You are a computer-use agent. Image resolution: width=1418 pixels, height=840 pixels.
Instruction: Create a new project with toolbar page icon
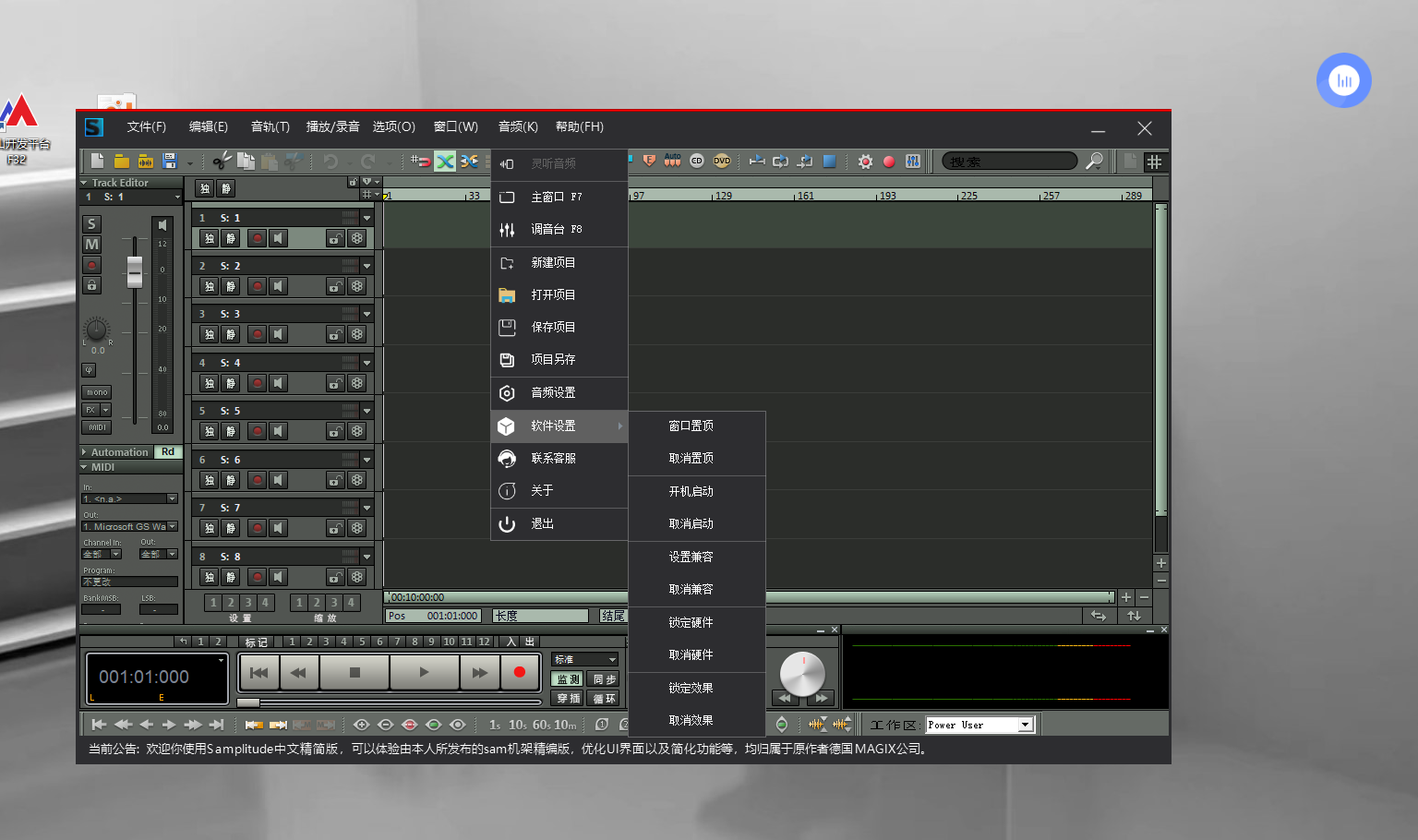click(x=97, y=161)
